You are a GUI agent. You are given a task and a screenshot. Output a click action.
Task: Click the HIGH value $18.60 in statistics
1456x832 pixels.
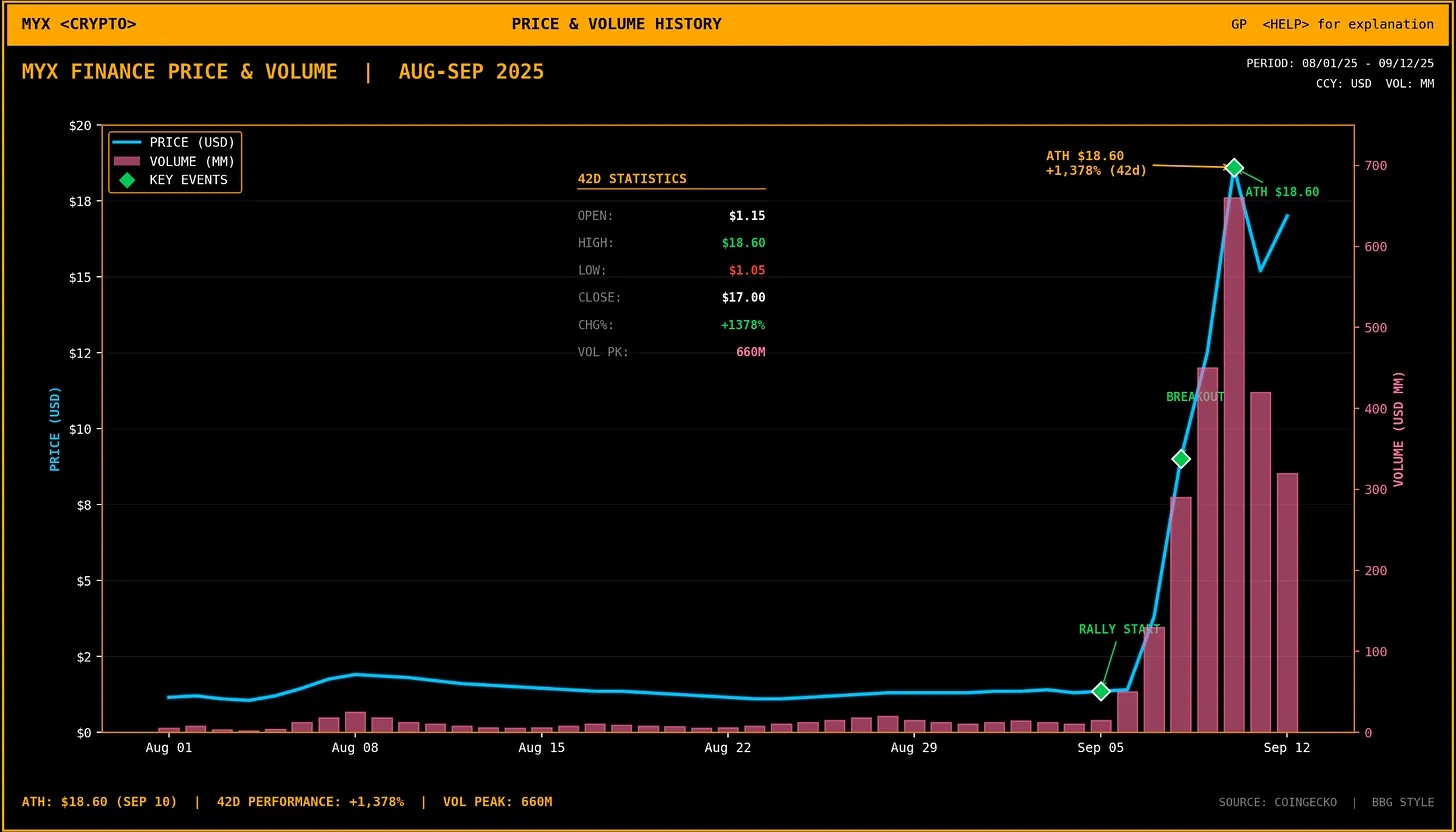[743, 243]
